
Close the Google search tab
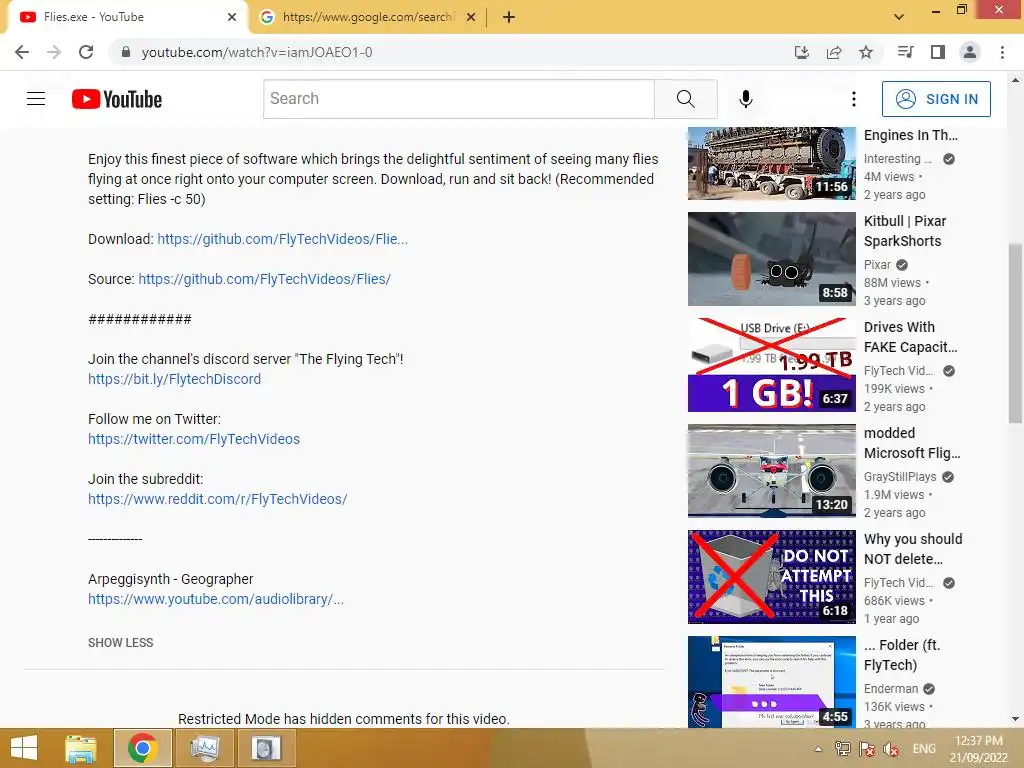coord(471,18)
